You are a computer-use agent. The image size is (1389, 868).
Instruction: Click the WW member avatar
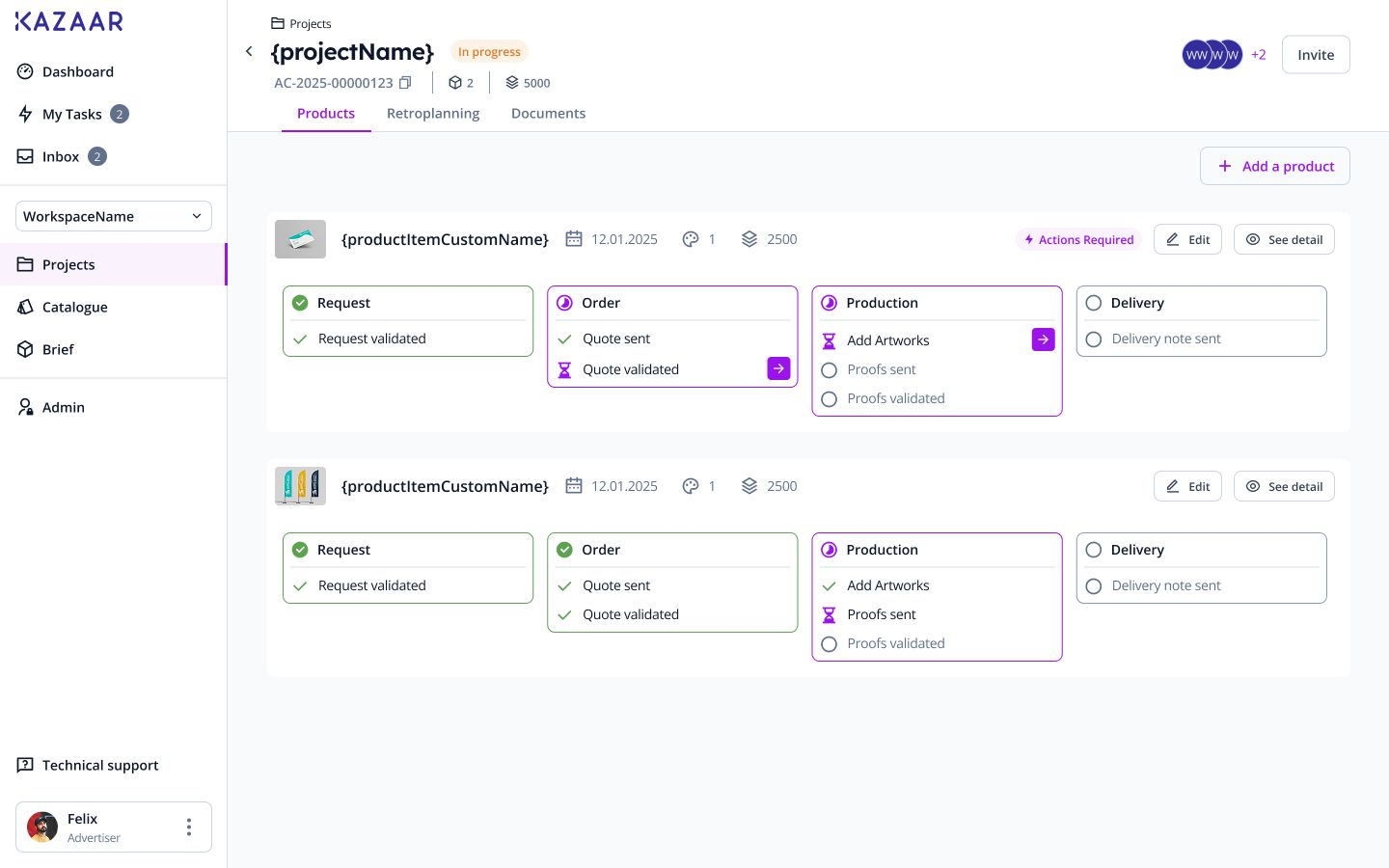(1197, 55)
